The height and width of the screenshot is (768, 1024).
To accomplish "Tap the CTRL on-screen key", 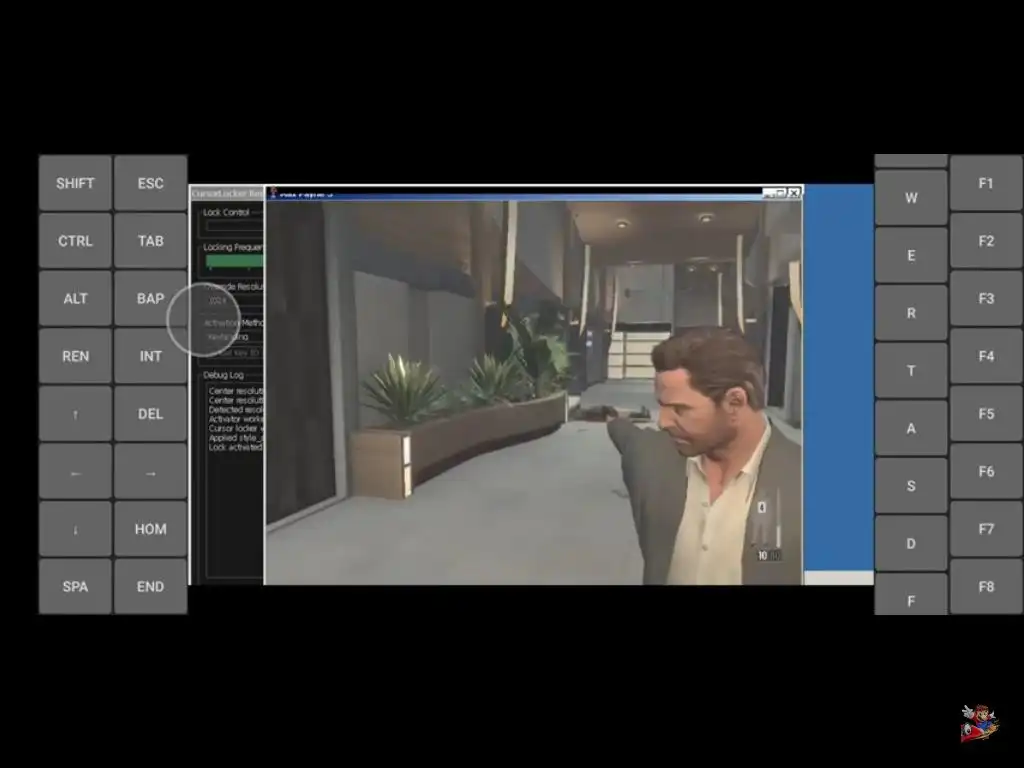I will coord(75,241).
